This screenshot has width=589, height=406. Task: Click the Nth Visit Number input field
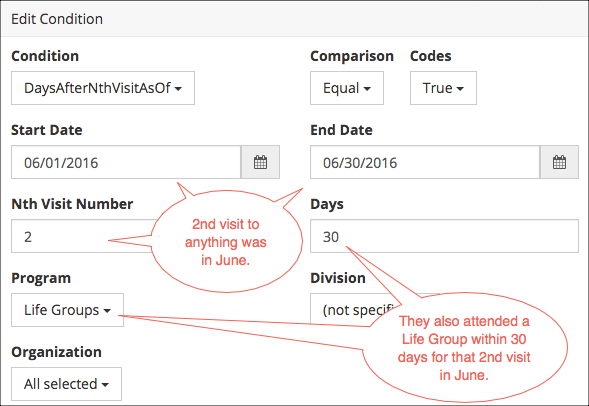(x=81, y=236)
